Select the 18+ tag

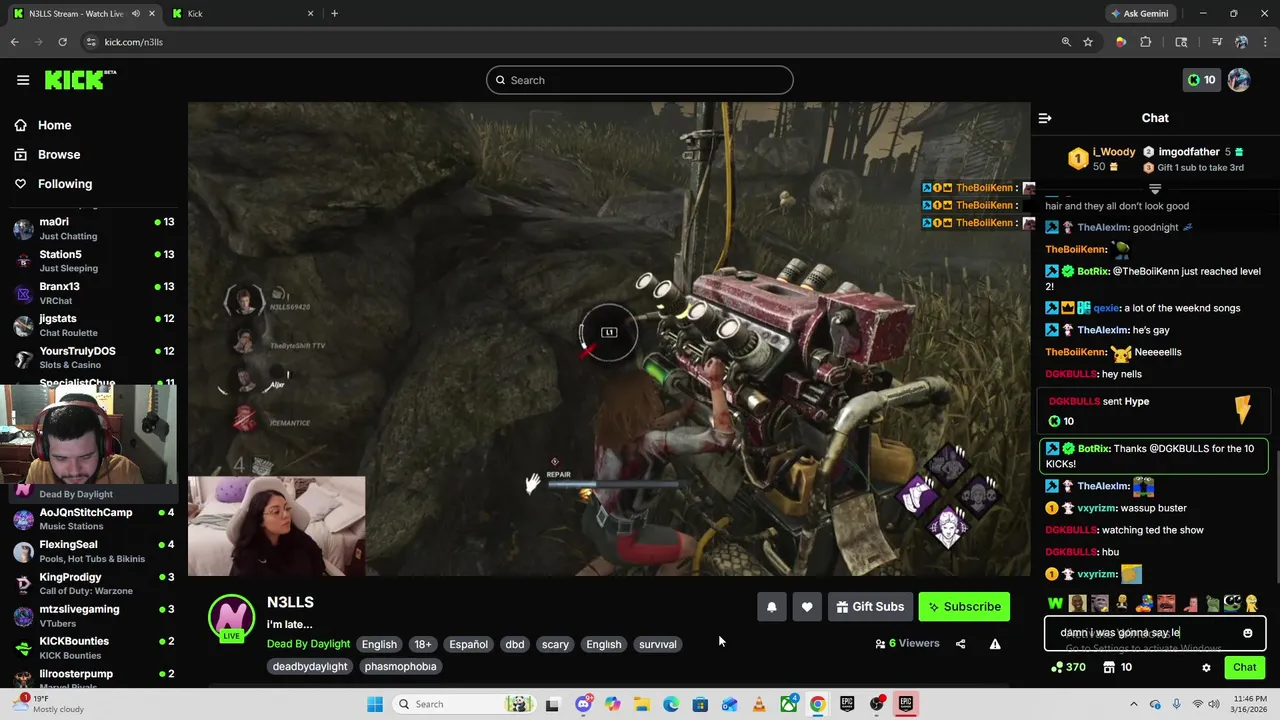click(423, 644)
